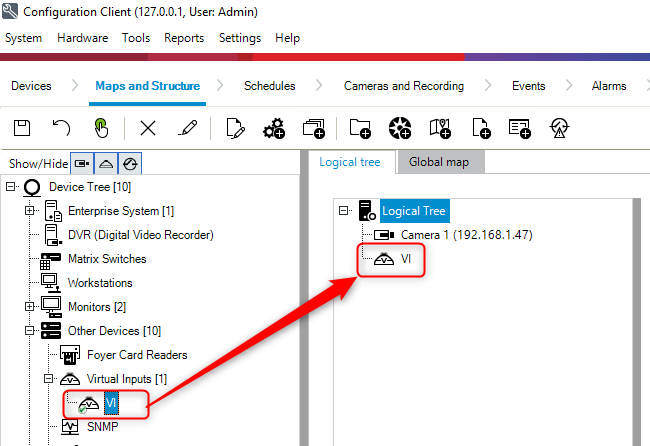
Task: Open the Tools menu
Action: [x=136, y=38]
